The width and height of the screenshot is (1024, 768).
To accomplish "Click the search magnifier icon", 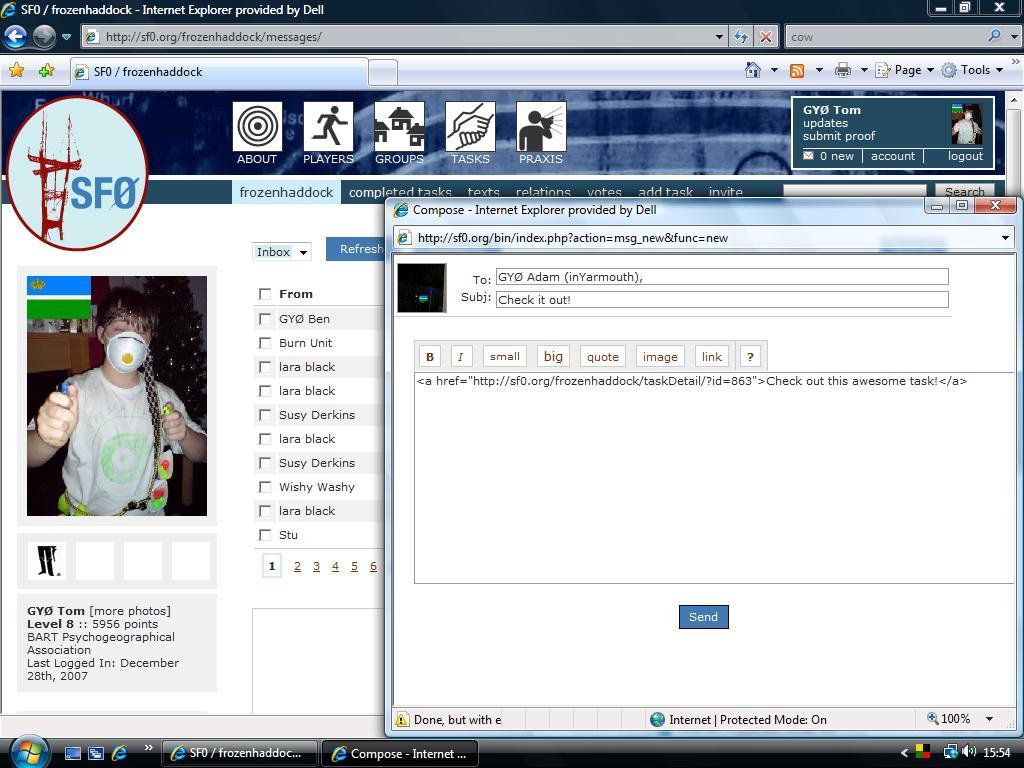I will (994, 36).
